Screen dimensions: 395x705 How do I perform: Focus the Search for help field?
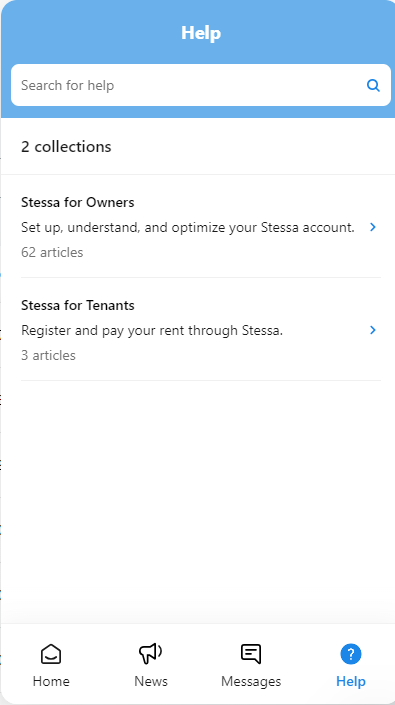201,85
